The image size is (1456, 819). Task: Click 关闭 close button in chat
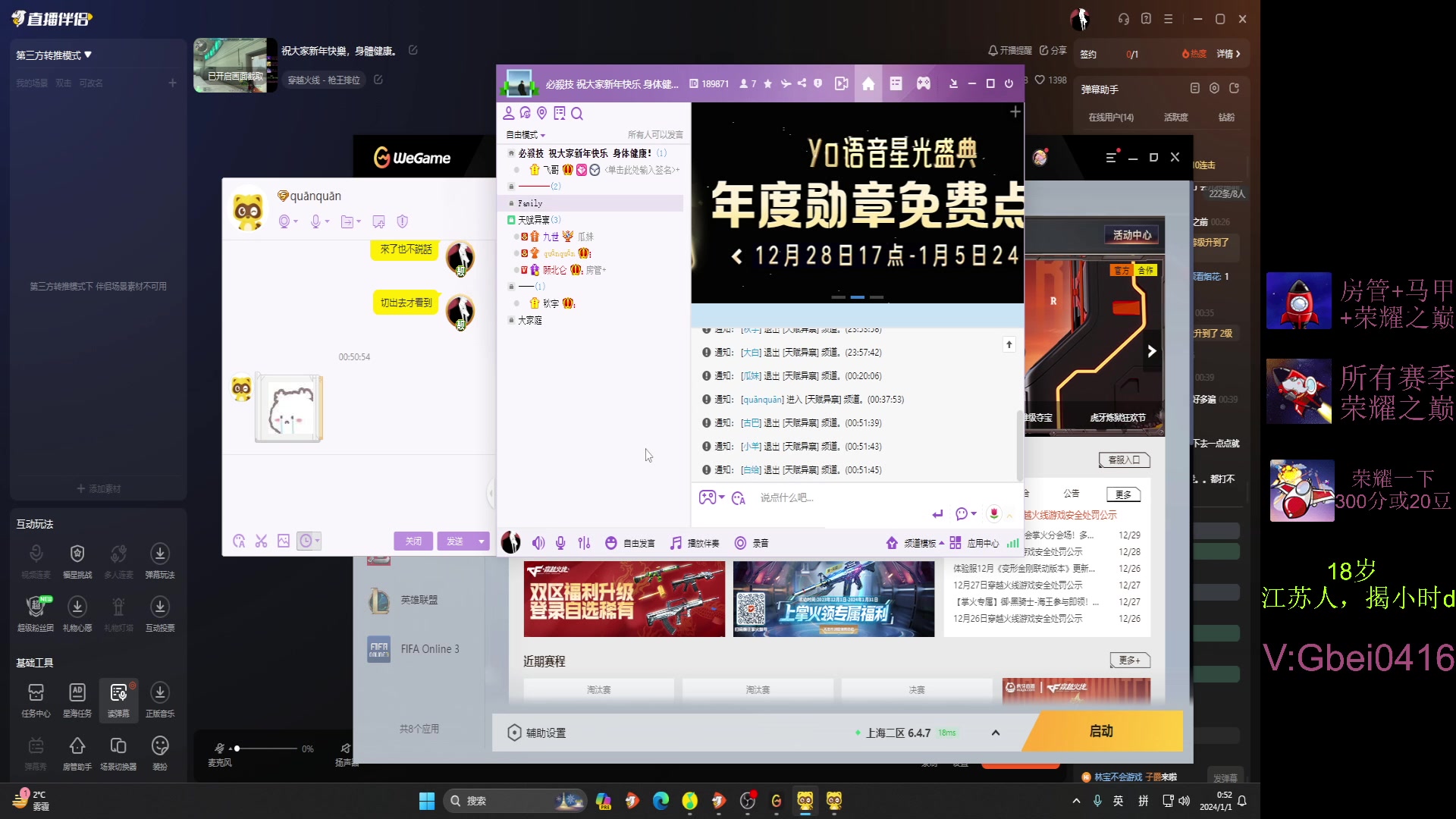coord(413,541)
